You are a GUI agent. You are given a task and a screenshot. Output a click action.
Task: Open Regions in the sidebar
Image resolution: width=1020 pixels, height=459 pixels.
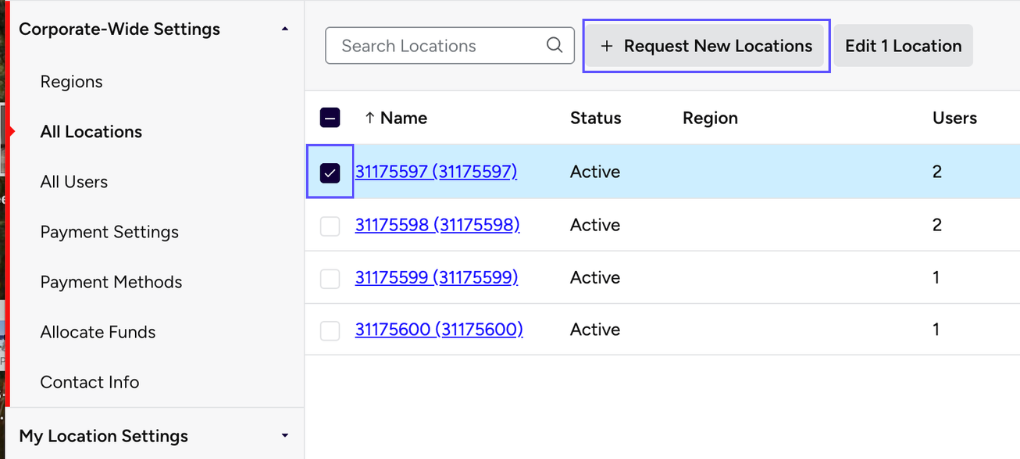pyautogui.click(x=72, y=82)
